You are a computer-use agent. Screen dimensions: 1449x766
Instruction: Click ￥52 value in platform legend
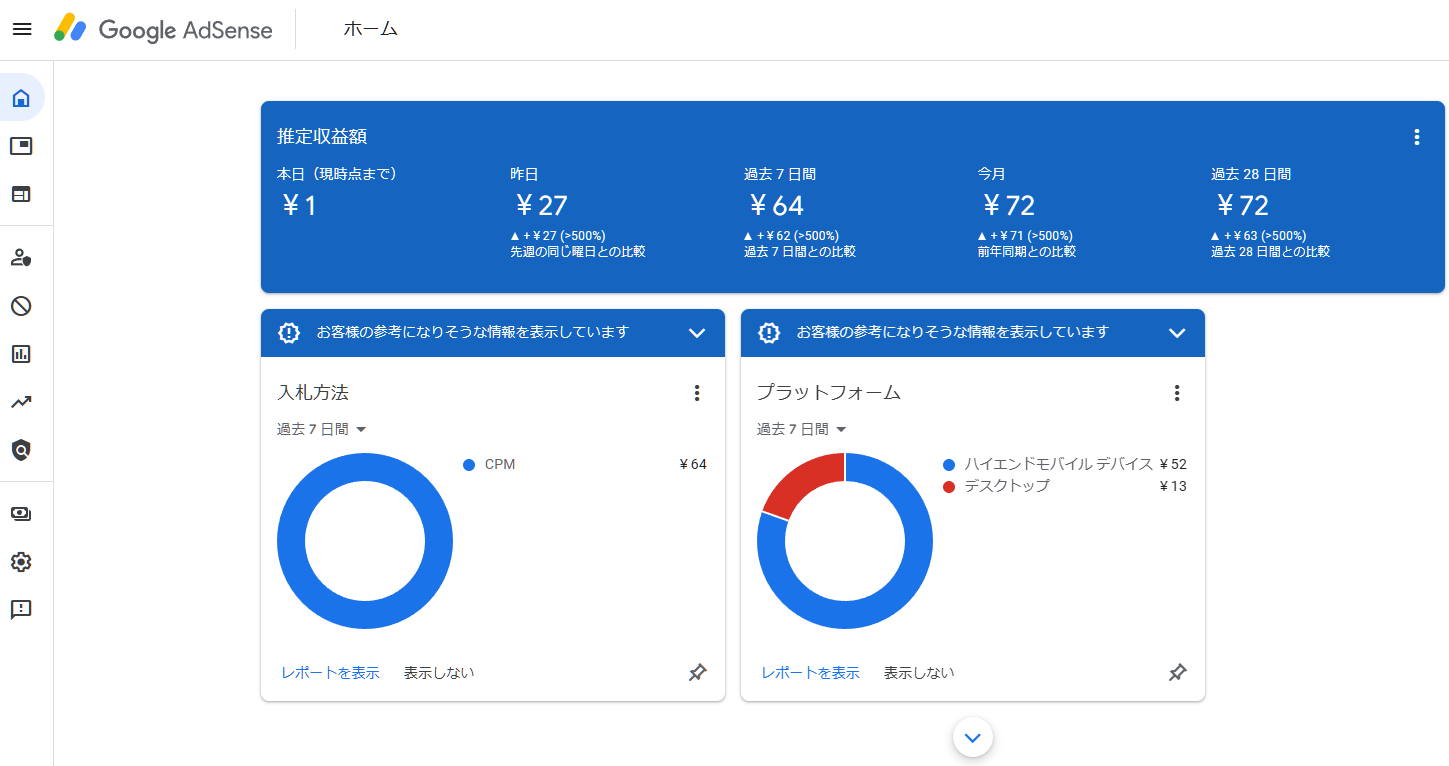[1173, 465]
